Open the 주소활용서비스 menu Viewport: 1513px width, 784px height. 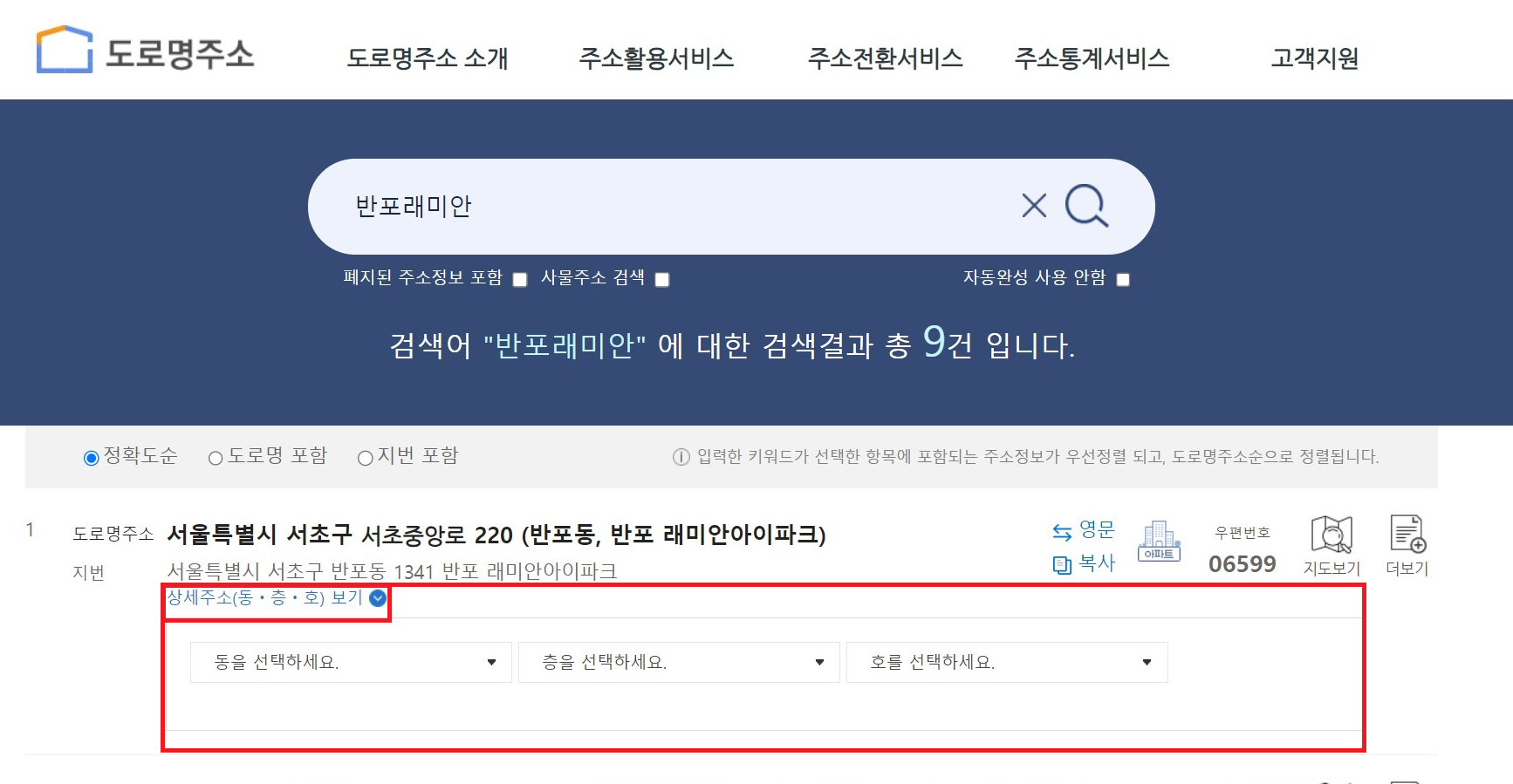pyautogui.click(x=656, y=58)
